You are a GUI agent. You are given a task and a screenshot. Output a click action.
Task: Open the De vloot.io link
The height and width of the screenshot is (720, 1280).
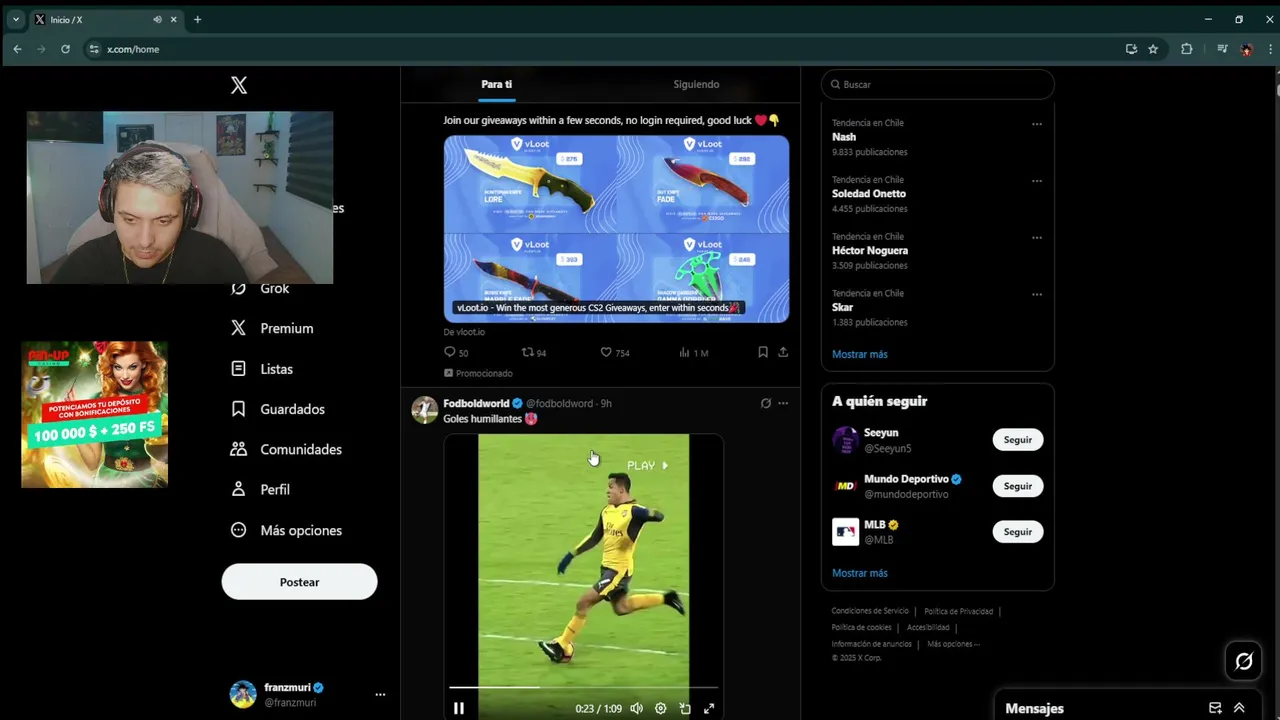pyautogui.click(x=464, y=332)
